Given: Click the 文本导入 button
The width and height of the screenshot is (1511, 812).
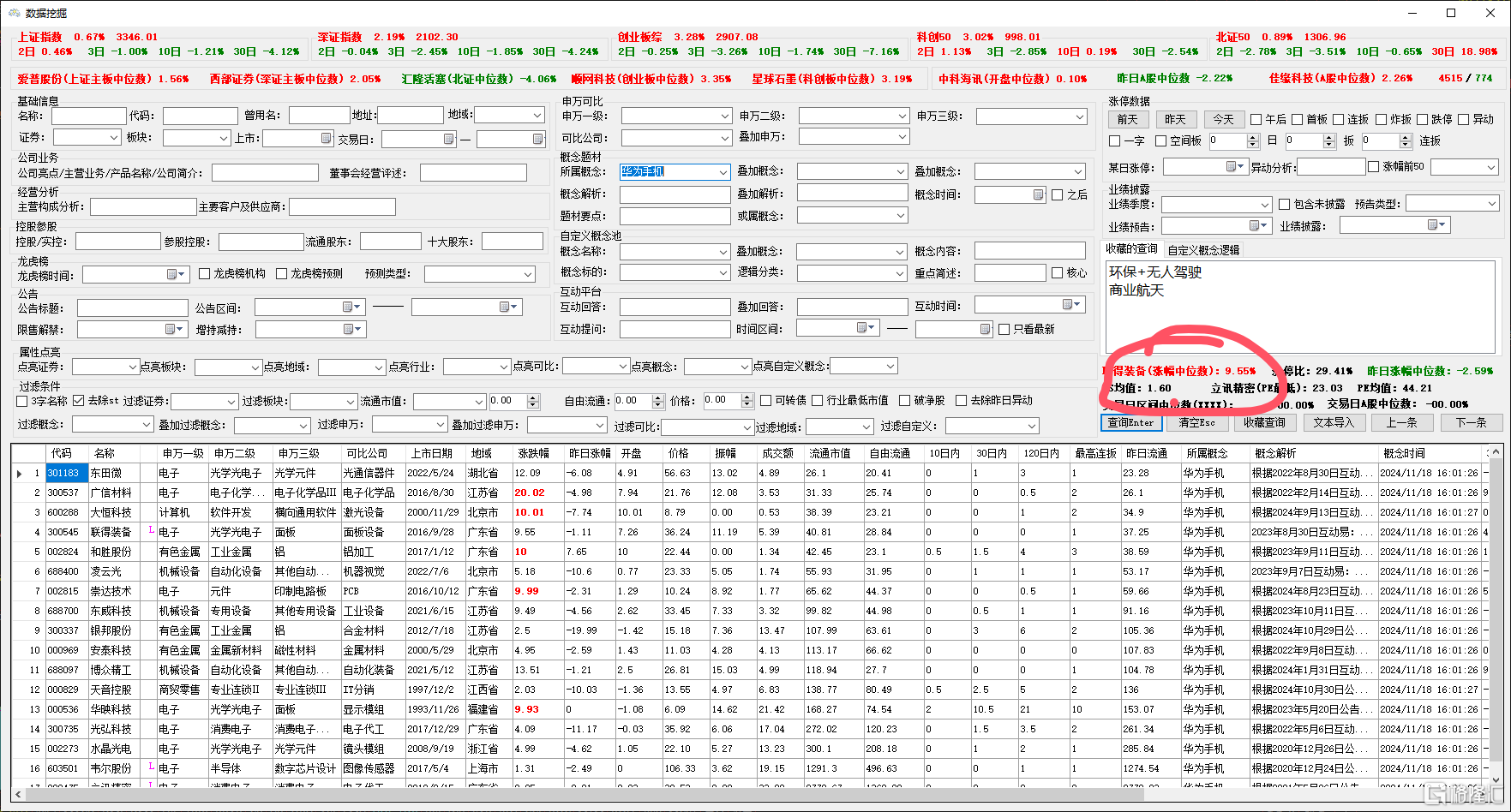Looking at the screenshot, I should tap(1334, 422).
